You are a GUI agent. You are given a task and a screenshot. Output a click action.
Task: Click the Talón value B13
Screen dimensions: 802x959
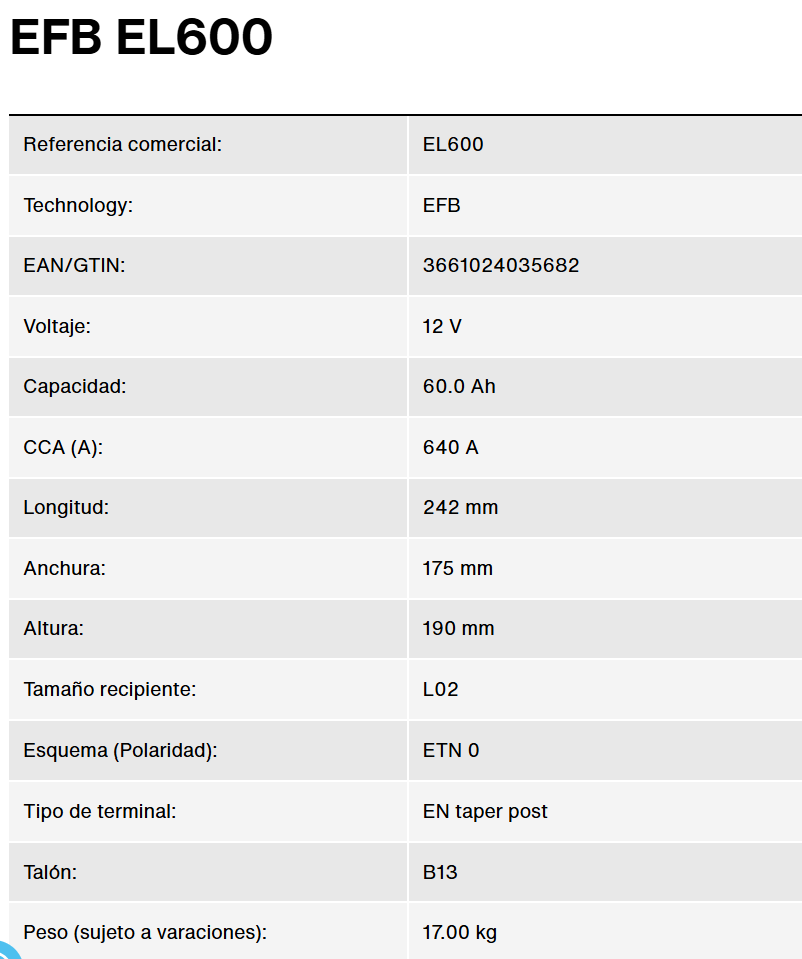[x=440, y=872]
